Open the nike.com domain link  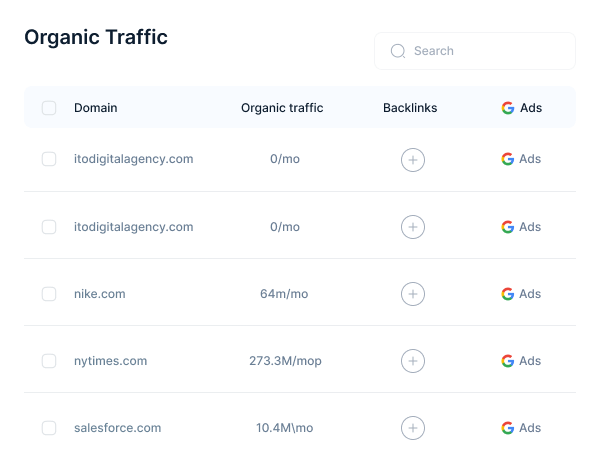100,294
